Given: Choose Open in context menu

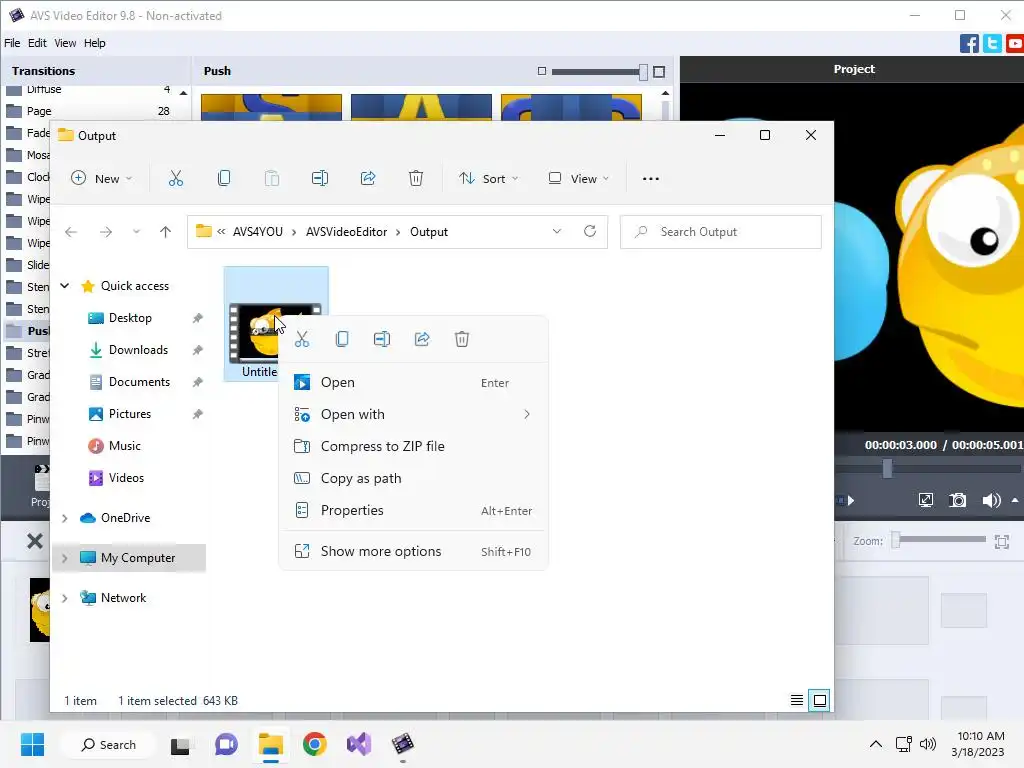Looking at the screenshot, I should pyautogui.click(x=413, y=383).
